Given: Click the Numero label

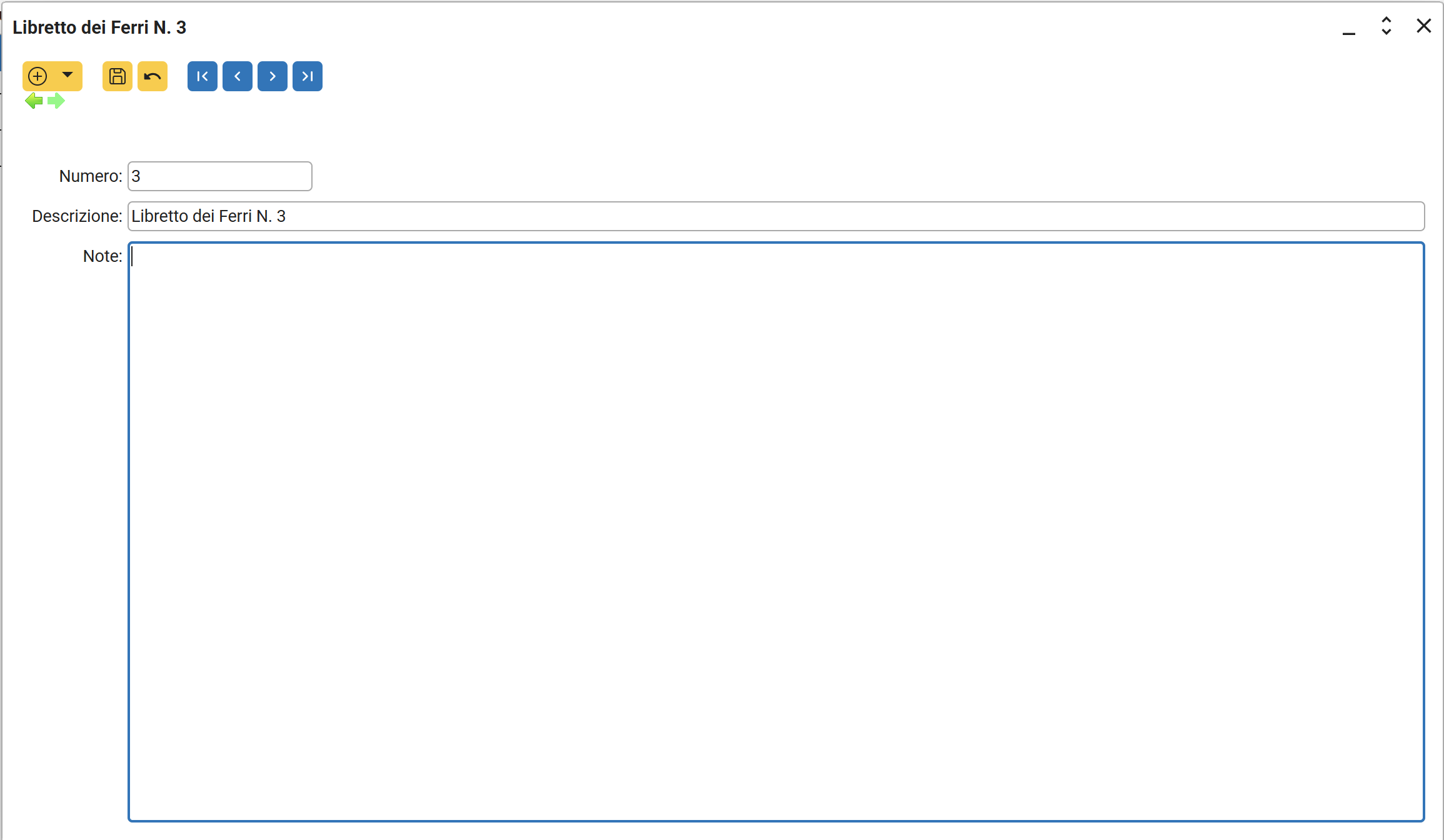Looking at the screenshot, I should (x=91, y=176).
